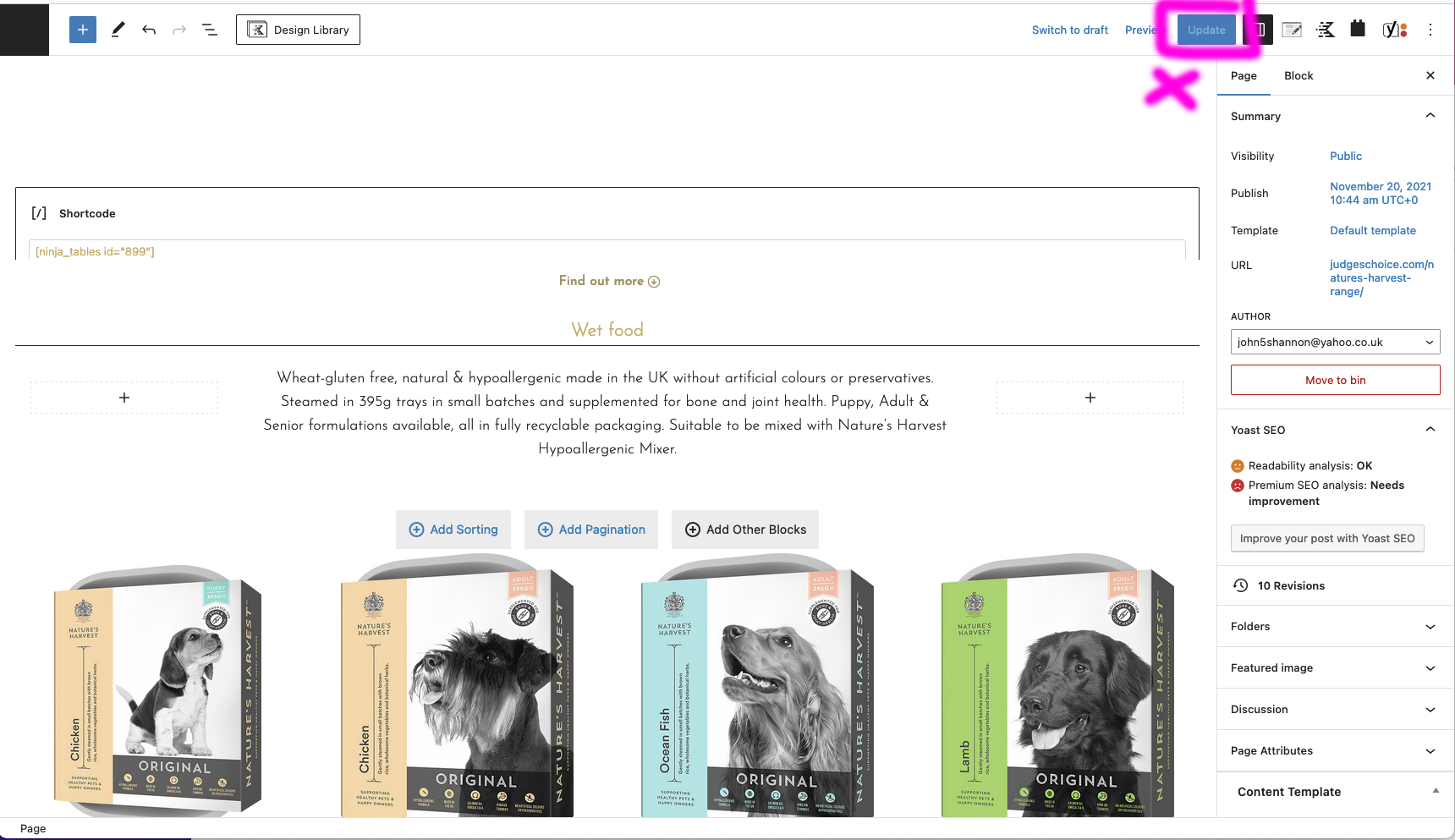Select the Page tab in sidebar
The image size is (1455, 840).
point(1244,75)
